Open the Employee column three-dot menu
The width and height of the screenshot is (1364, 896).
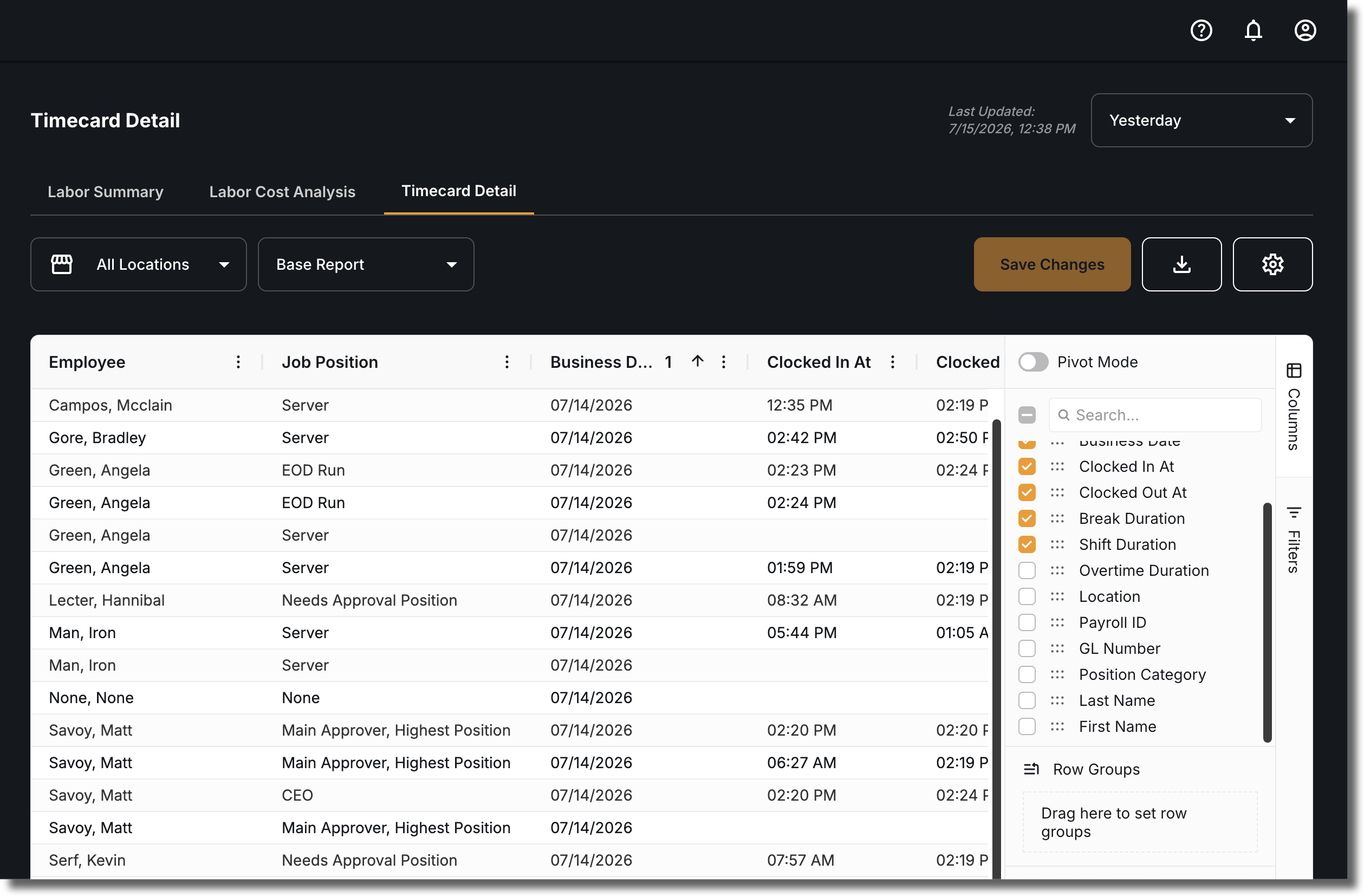(x=238, y=362)
